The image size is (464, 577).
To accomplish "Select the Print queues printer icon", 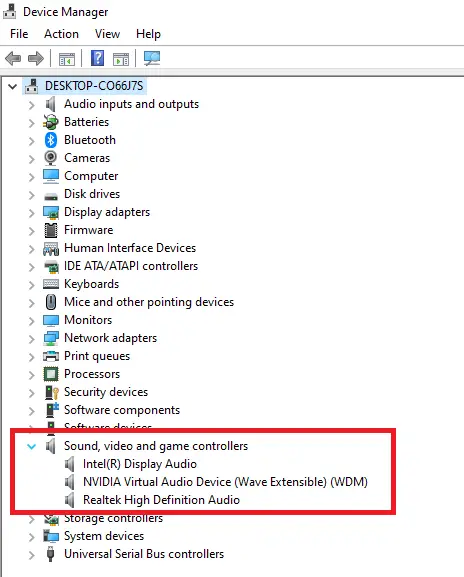I will coord(51,356).
